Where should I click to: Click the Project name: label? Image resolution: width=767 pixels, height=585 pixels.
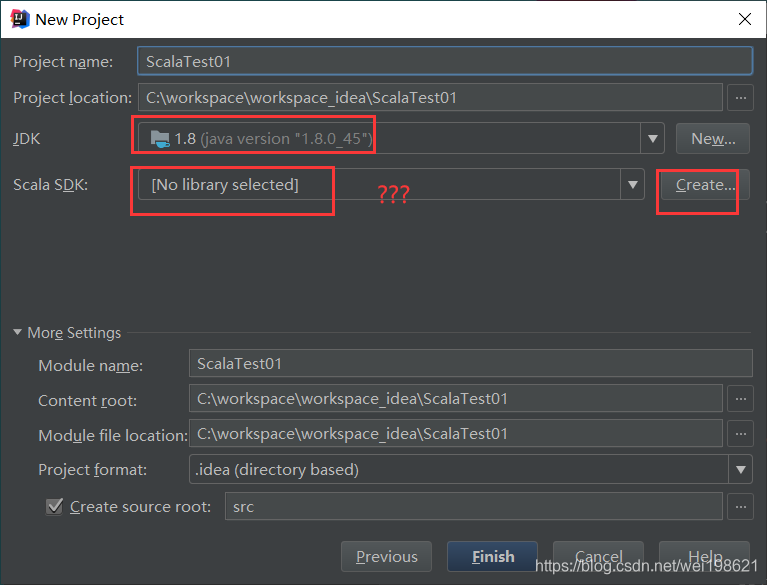pyautogui.click(x=63, y=62)
